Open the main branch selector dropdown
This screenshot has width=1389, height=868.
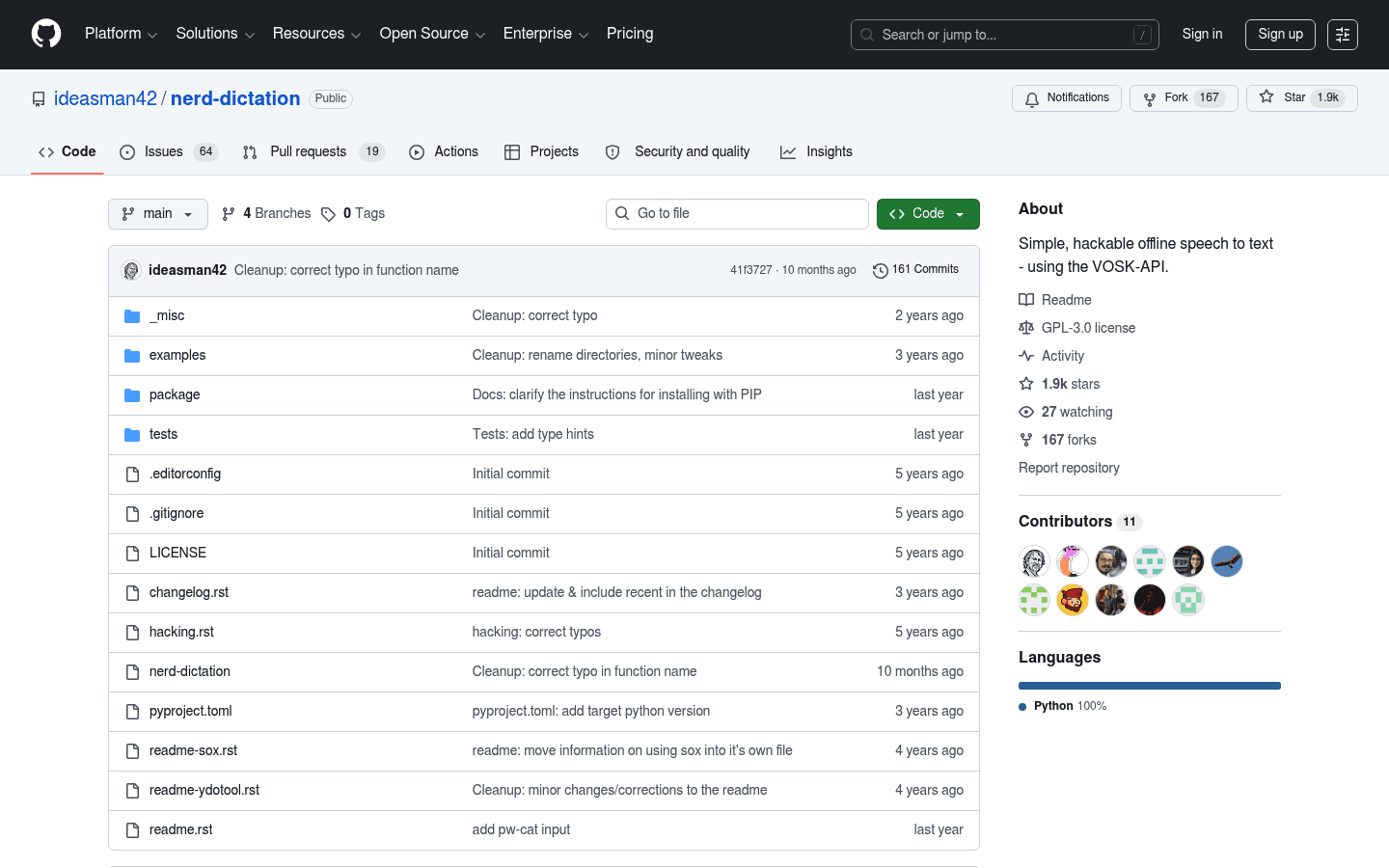tap(158, 214)
